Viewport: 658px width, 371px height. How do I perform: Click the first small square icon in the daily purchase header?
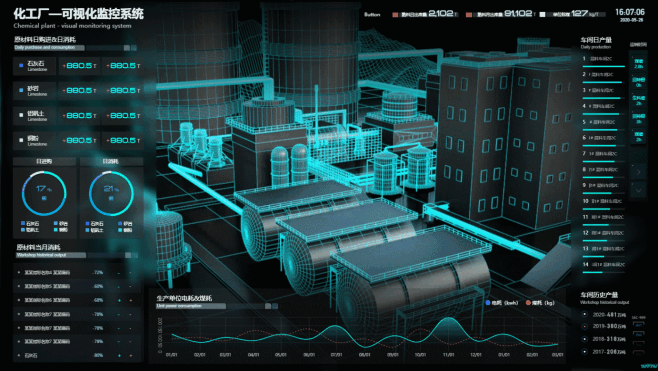point(127,48)
